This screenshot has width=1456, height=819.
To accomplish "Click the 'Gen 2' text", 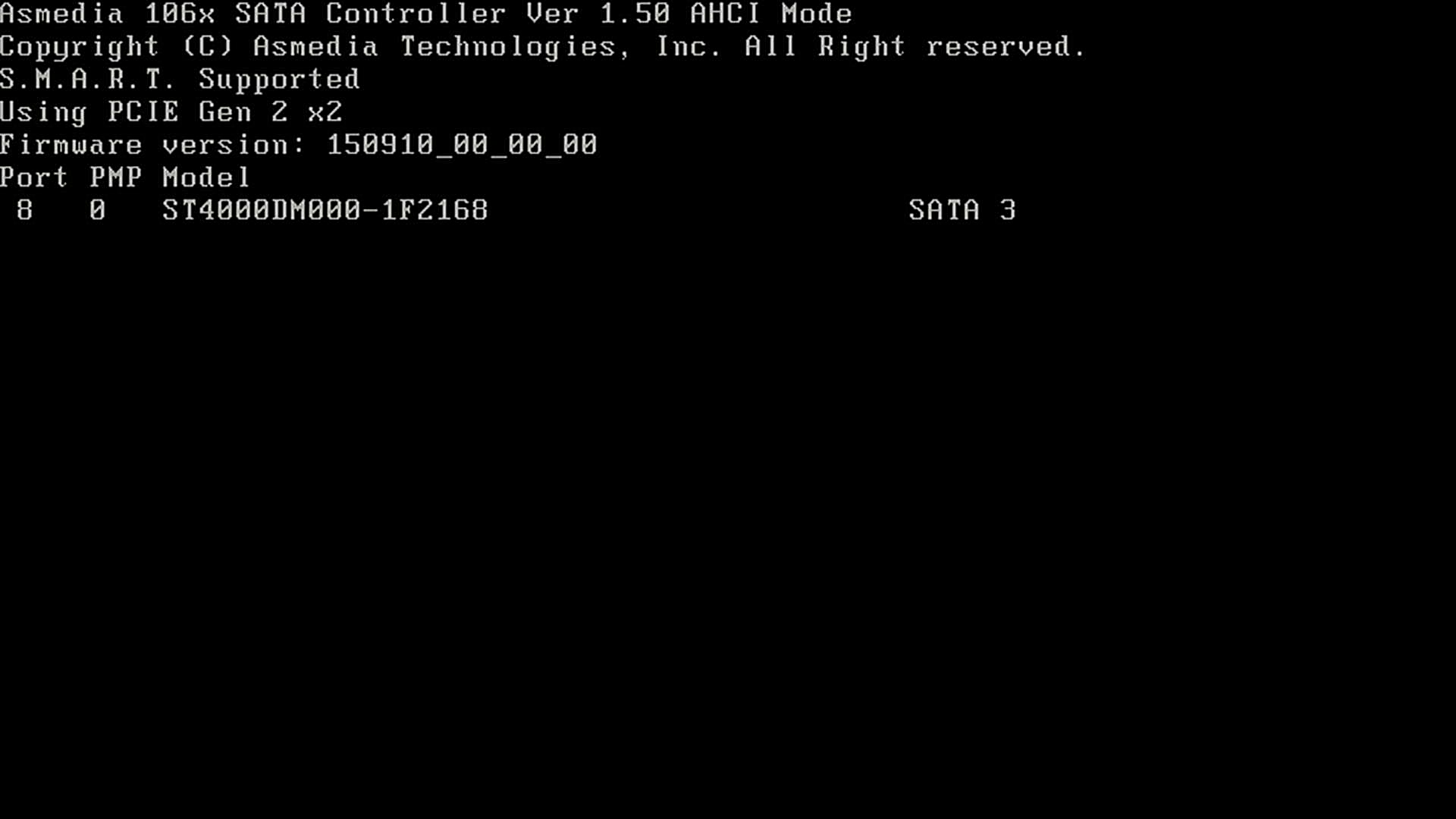I will point(243,112).
